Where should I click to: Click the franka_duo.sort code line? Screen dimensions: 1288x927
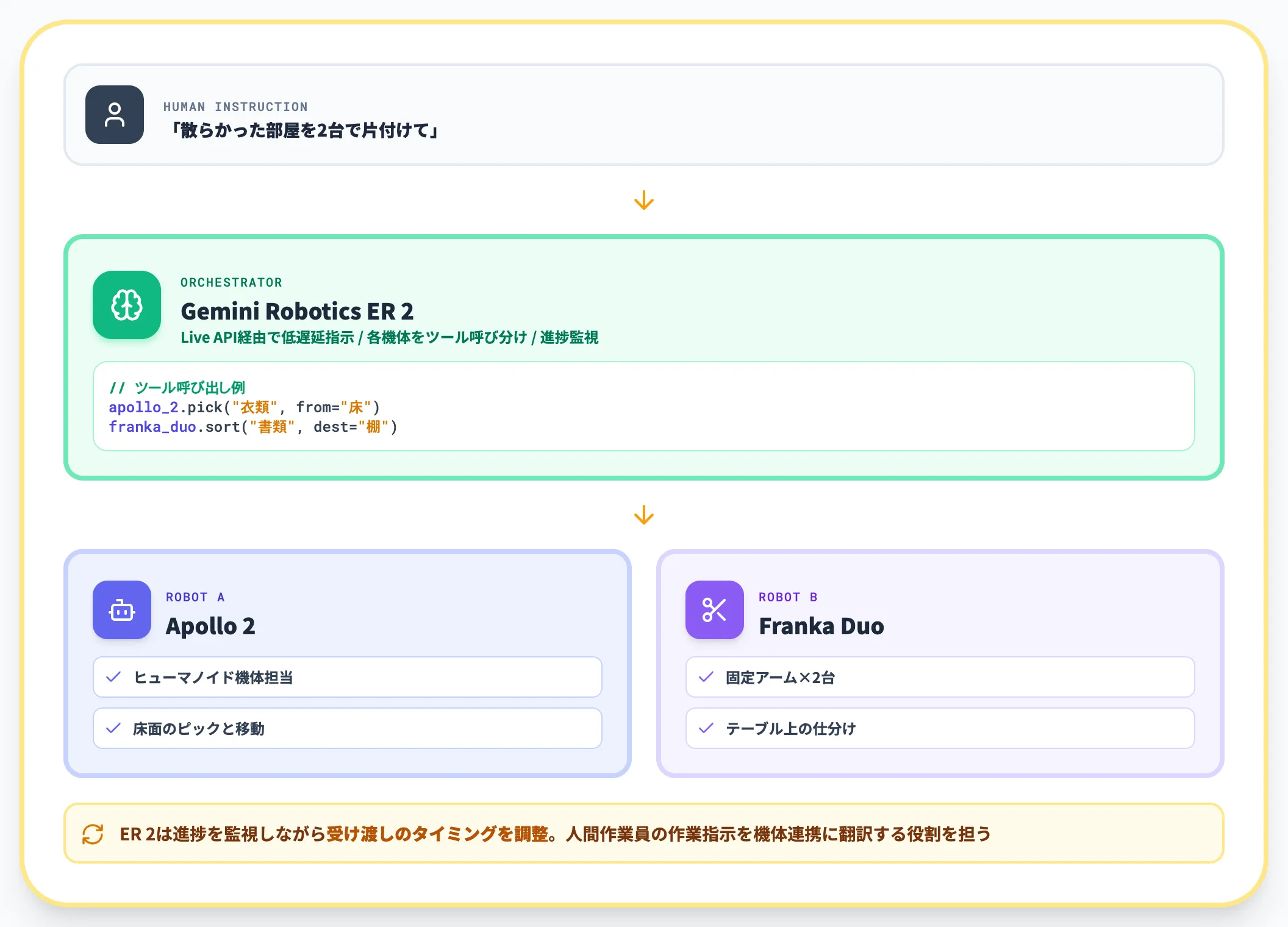(x=253, y=427)
